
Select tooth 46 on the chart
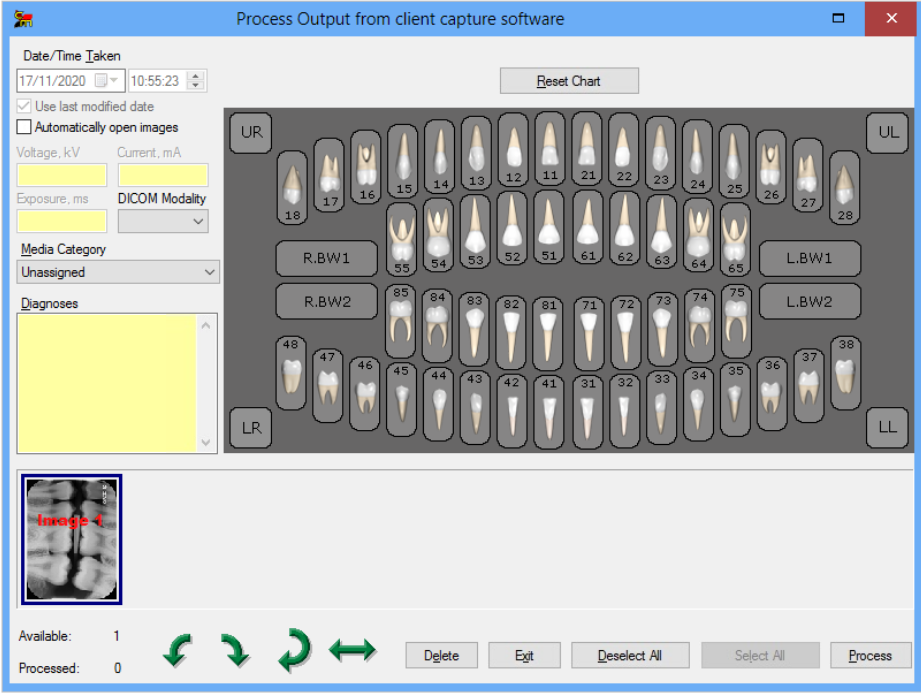(364, 393)
